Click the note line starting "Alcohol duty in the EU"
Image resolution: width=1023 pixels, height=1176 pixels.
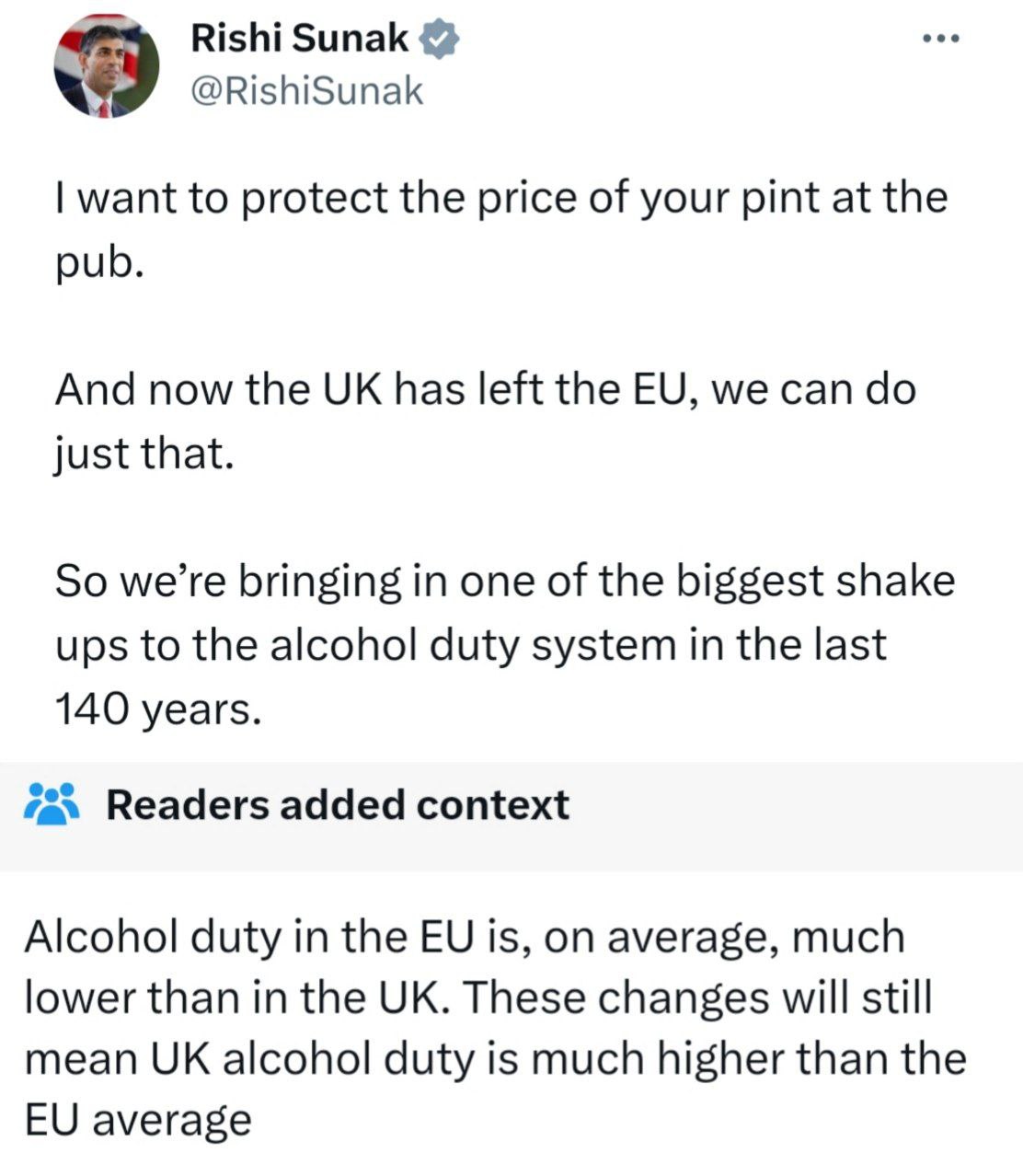click(465, 938)
